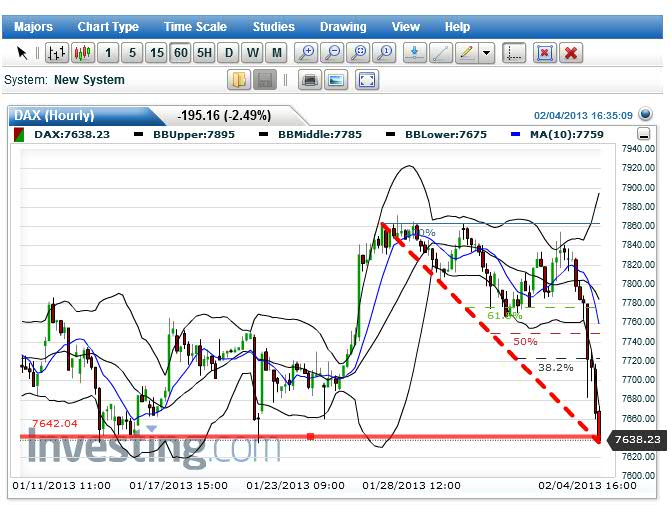671x505 pixels.
Task: Select the 60-minute time scale
Action: (x=181, y=53)
